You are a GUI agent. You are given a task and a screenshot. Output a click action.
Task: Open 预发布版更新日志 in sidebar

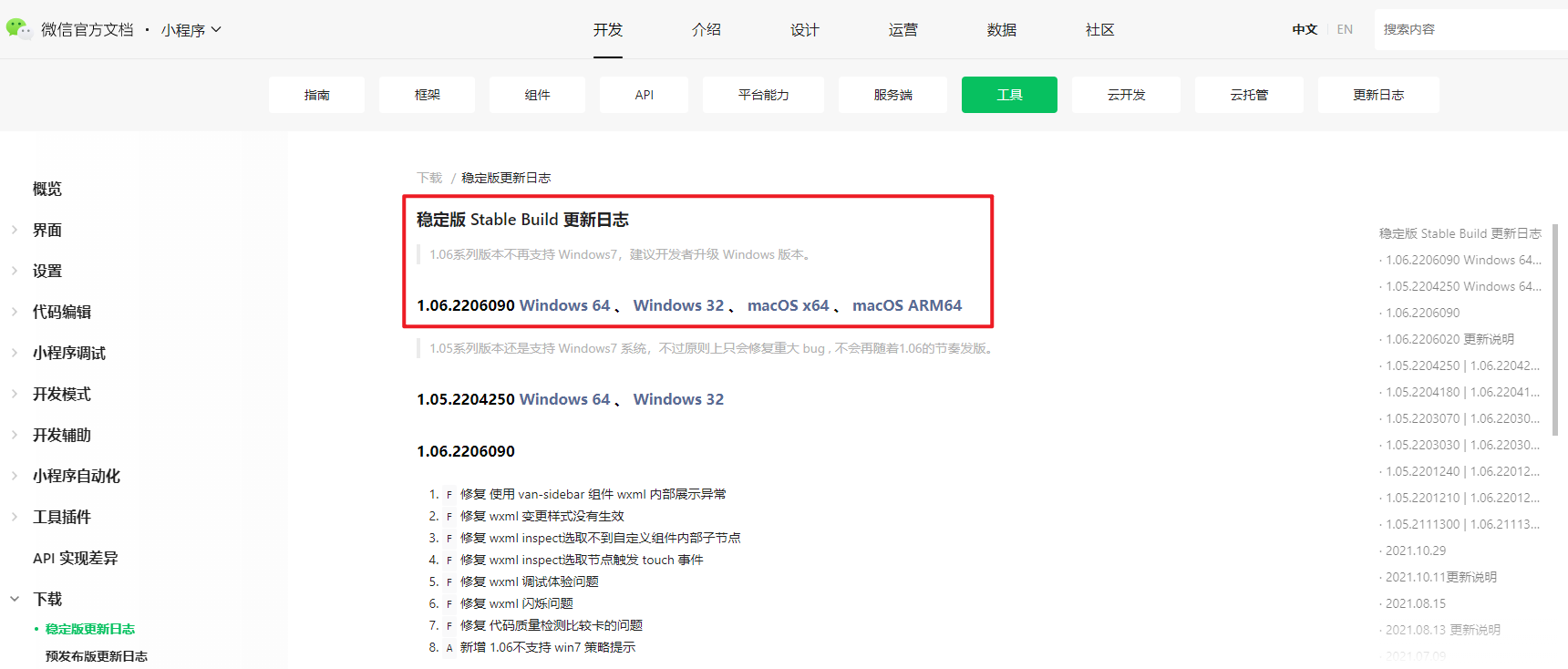pyautogui.click(x=97, y=656)
